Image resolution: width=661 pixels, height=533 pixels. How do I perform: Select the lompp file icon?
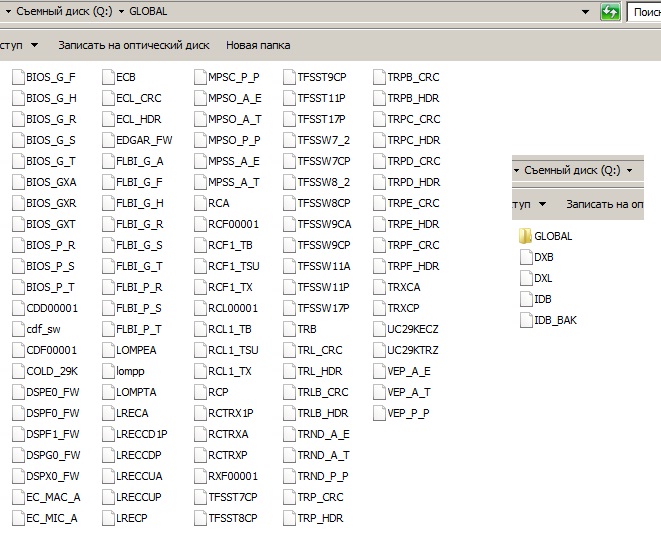pos(108,371)
